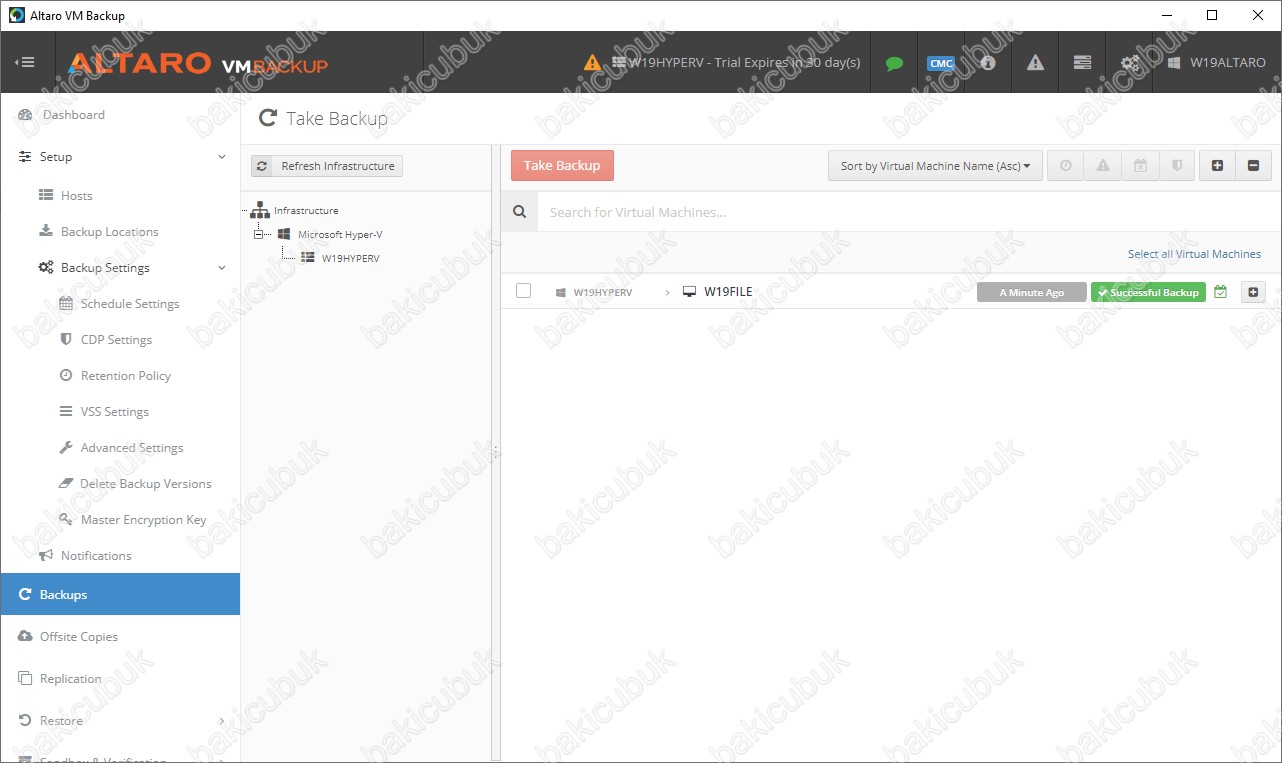Go to Hosts in the sidebar
This screenshot has height=763, width=1282.
77,196
